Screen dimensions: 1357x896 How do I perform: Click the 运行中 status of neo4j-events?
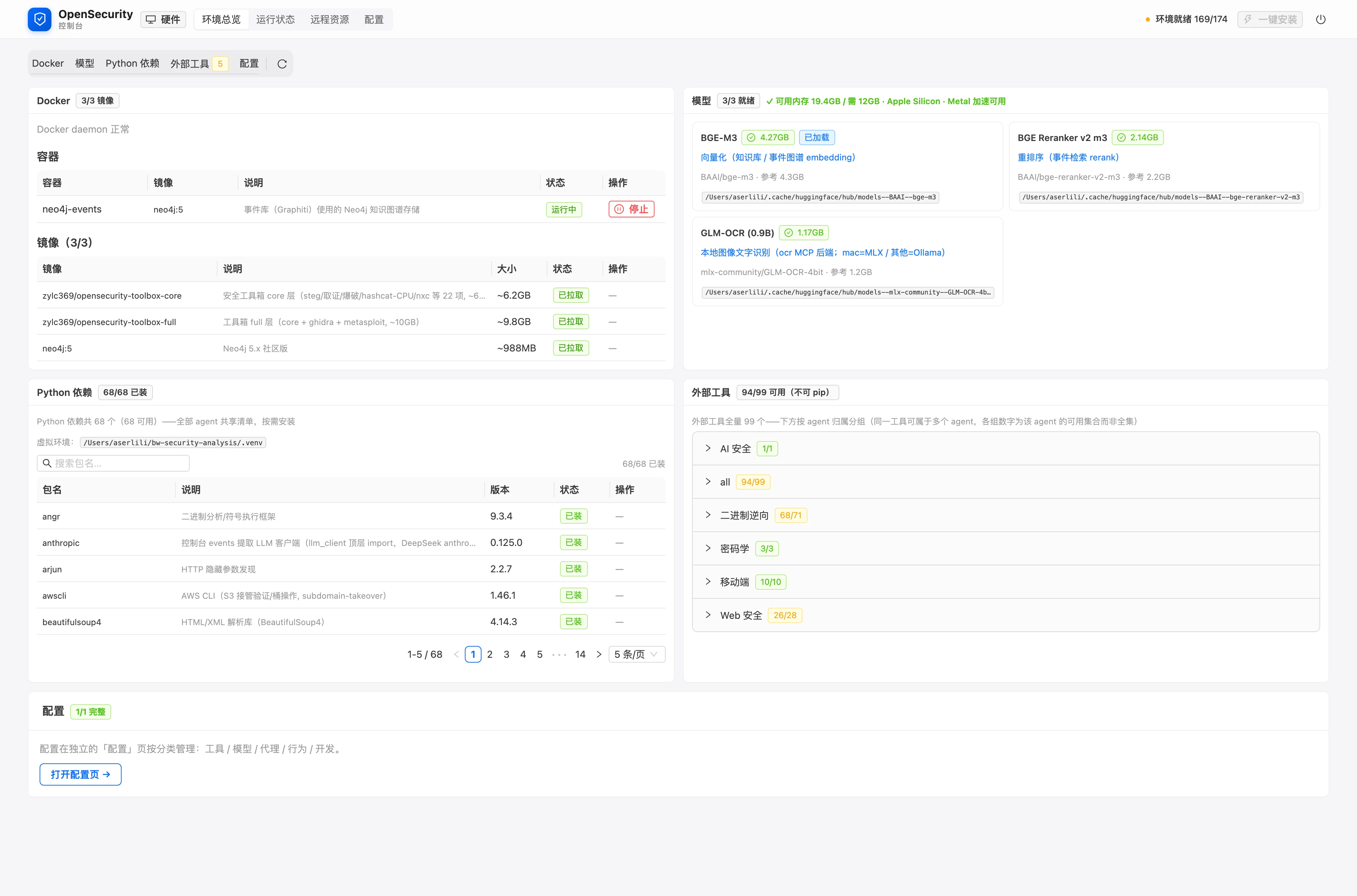(564, 210)
